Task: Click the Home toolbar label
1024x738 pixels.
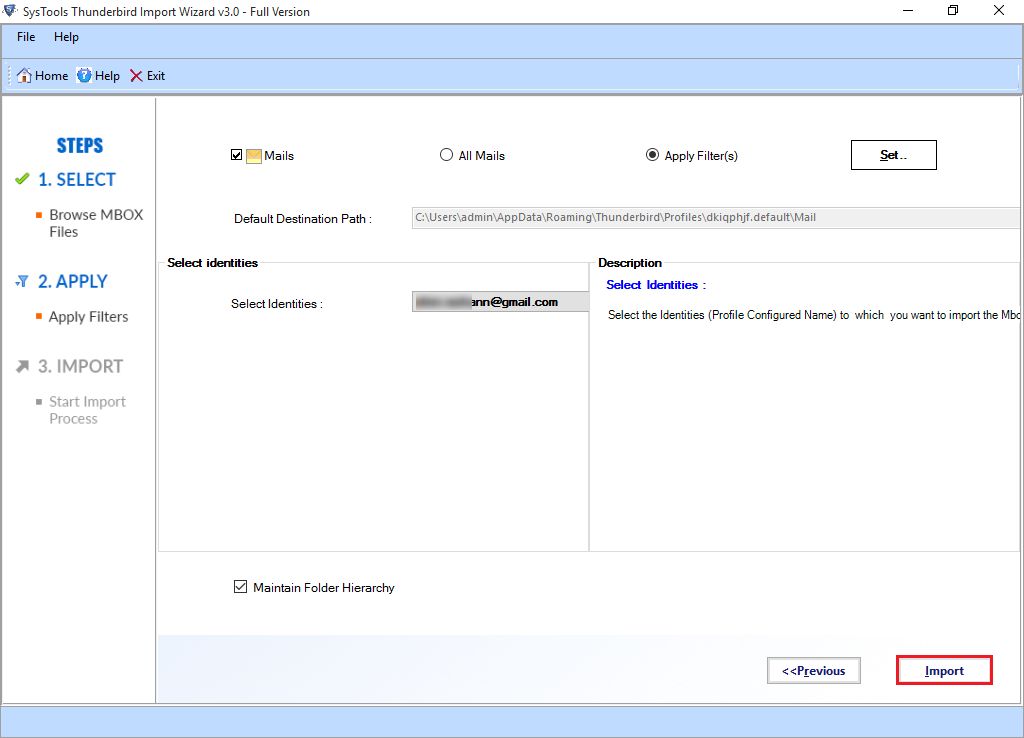Action: coord(52,76)
